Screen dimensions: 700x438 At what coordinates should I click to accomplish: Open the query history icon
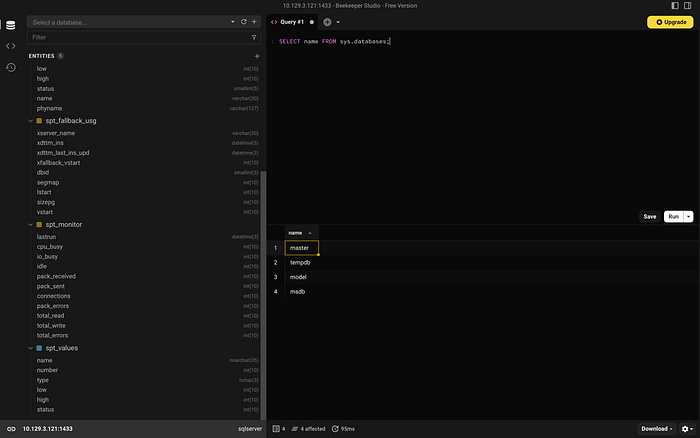(11, 67)
